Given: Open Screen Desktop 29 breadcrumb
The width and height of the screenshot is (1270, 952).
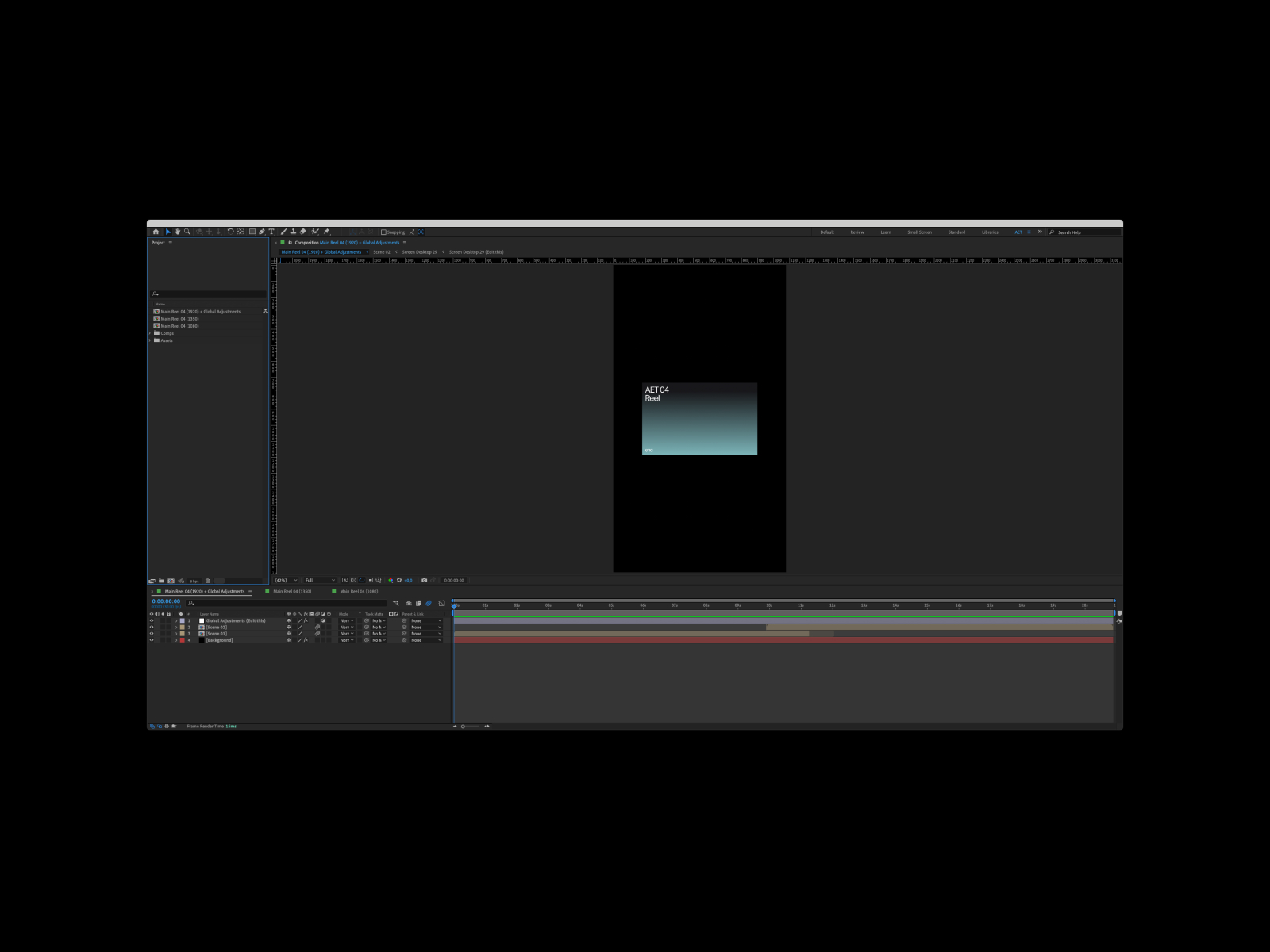Looking at the screenshot, I should pos(419,251).
